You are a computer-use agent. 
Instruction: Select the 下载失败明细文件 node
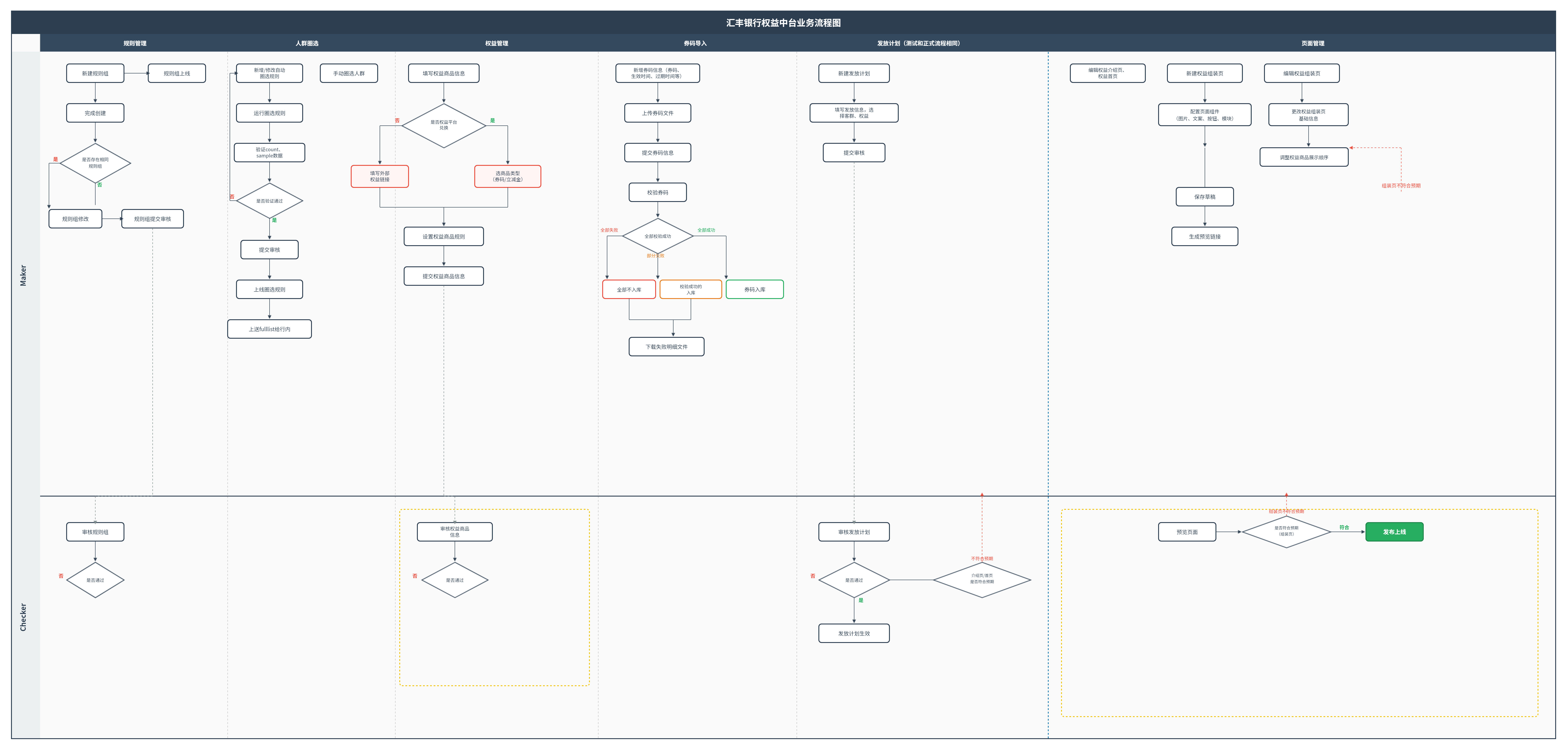coord(666,347)
